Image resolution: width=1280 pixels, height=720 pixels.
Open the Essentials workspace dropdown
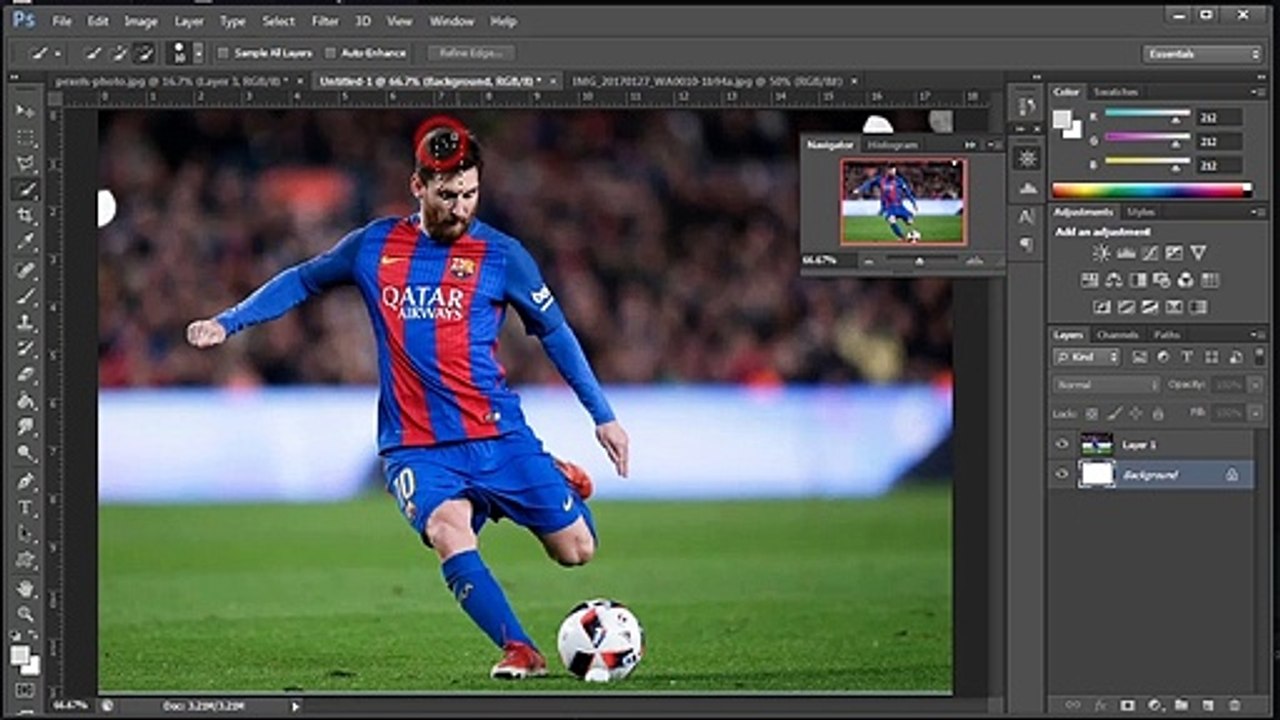pos(1203,54)
